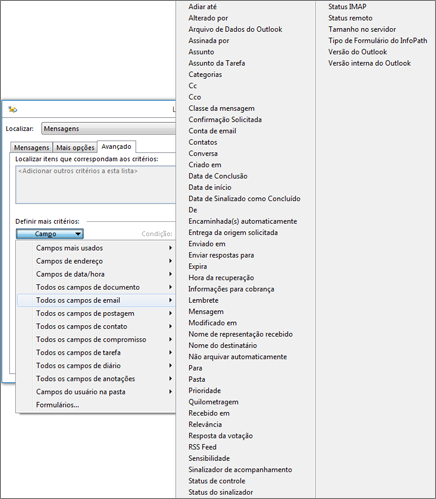This screenshot has height=499, width=436.
Task: Expand Todos os campos de documento
Action: tap(96, 287)
